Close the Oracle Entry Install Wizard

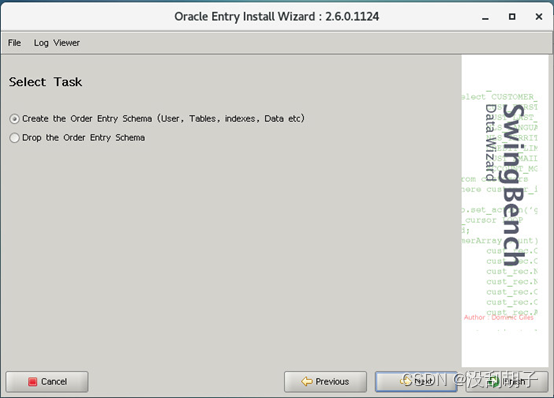click(539, 17)
